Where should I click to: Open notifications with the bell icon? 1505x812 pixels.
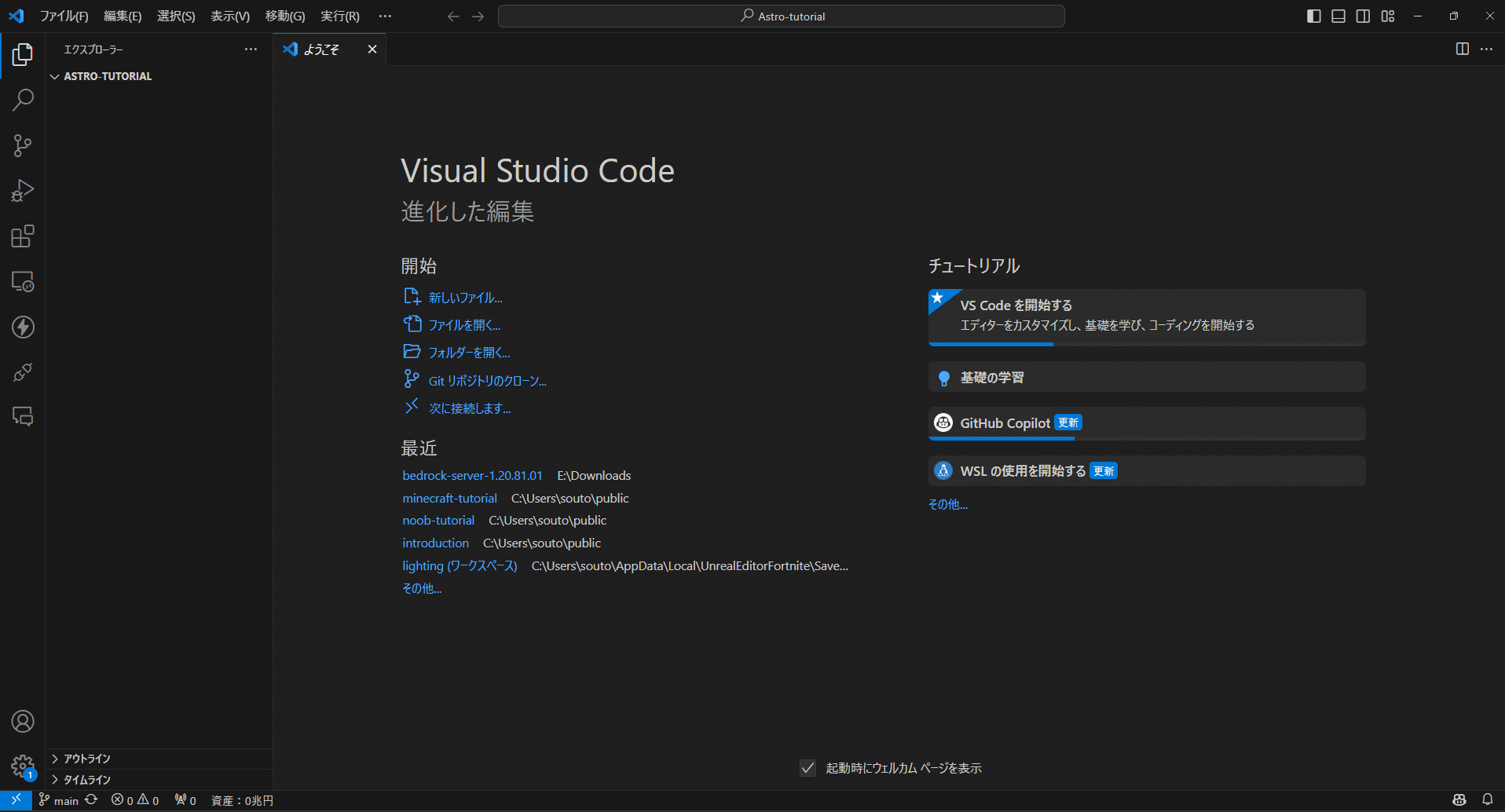1488,800
